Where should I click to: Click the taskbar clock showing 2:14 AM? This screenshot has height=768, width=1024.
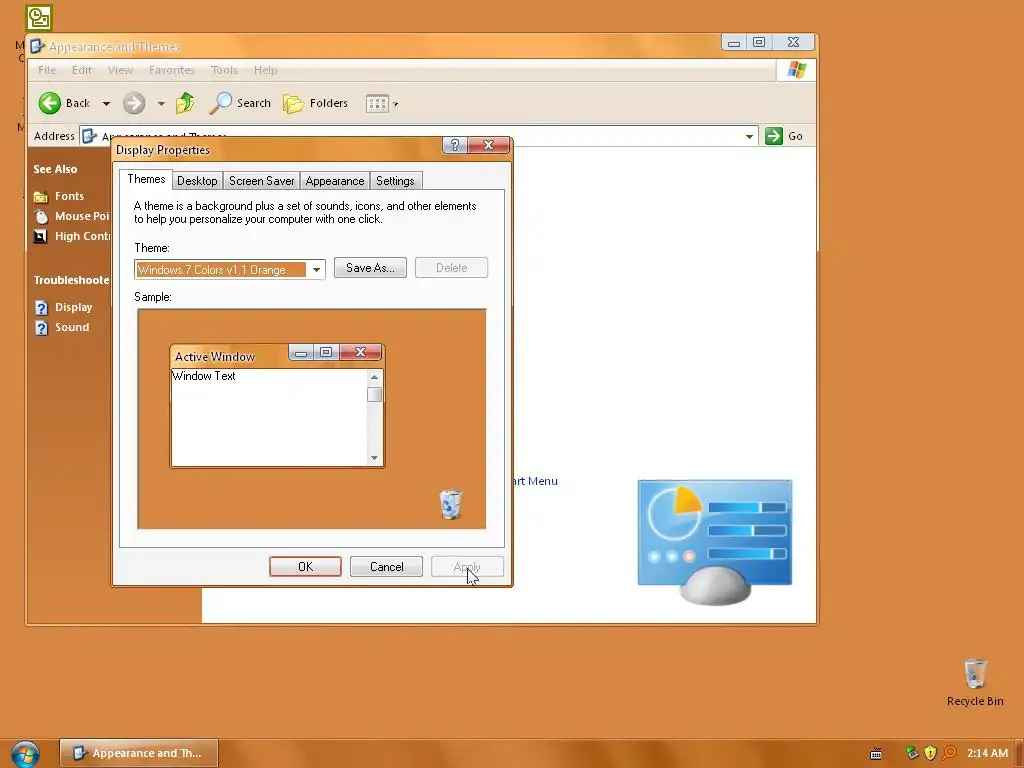coord(987,753)
